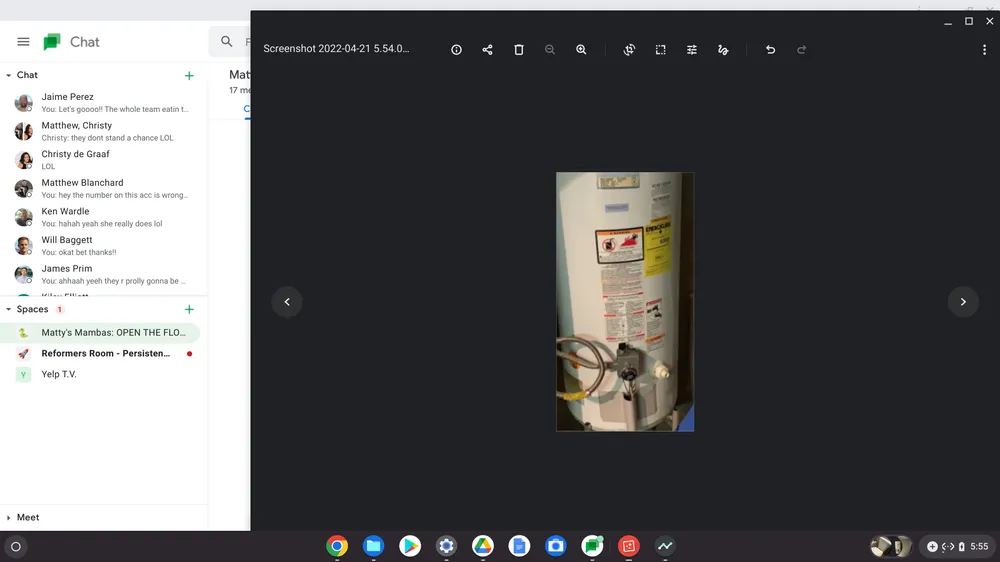The image size is (1000, 562).
Task: Go to the next image
Action: point(963,302)
